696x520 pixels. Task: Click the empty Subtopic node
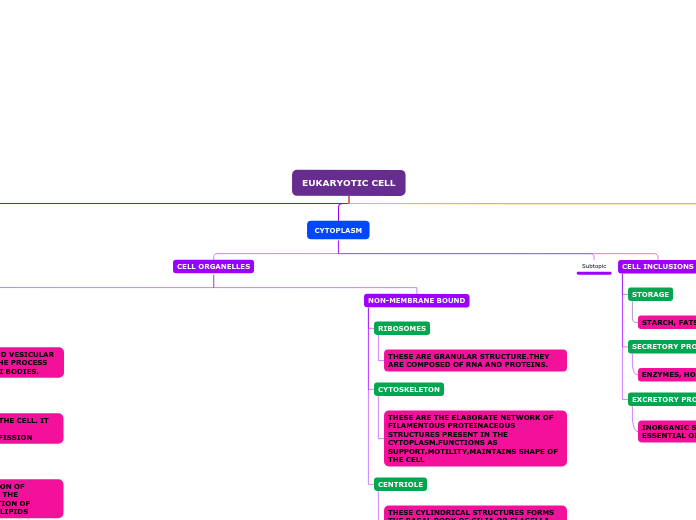594,267
